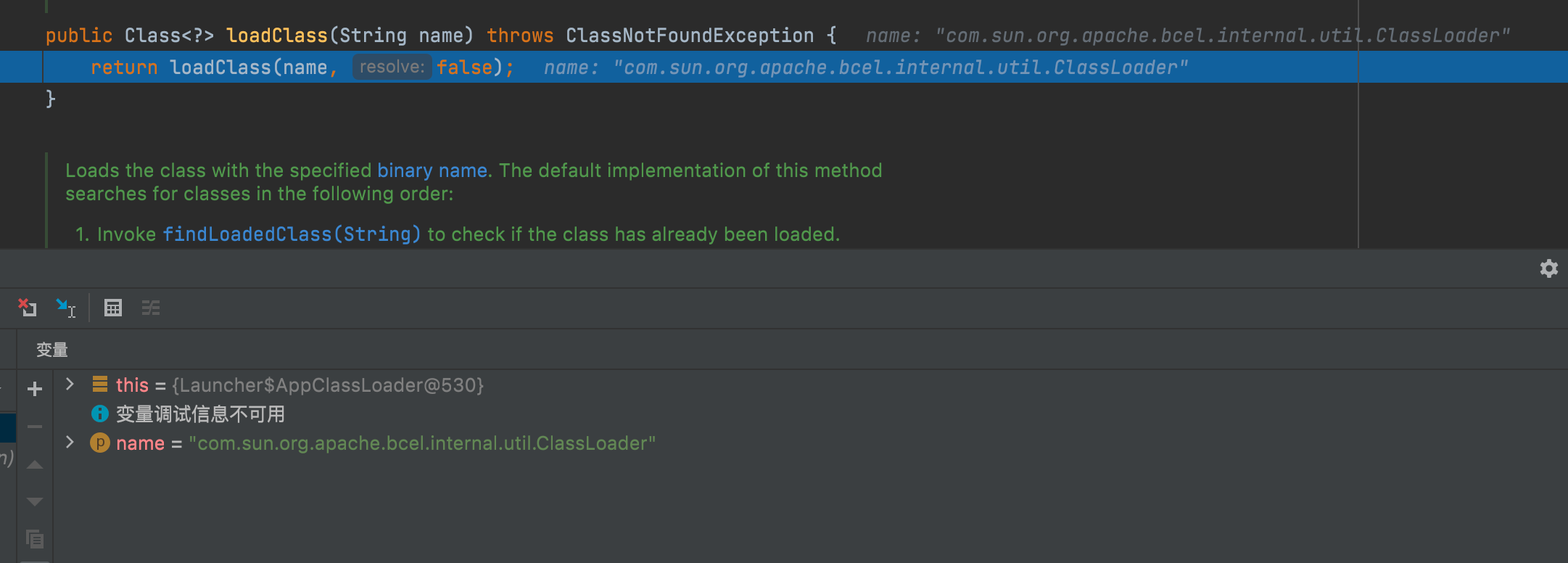This screenshot has width=1568, height=563.
Task: Expand the name variable node
Action: coord(69,443)
